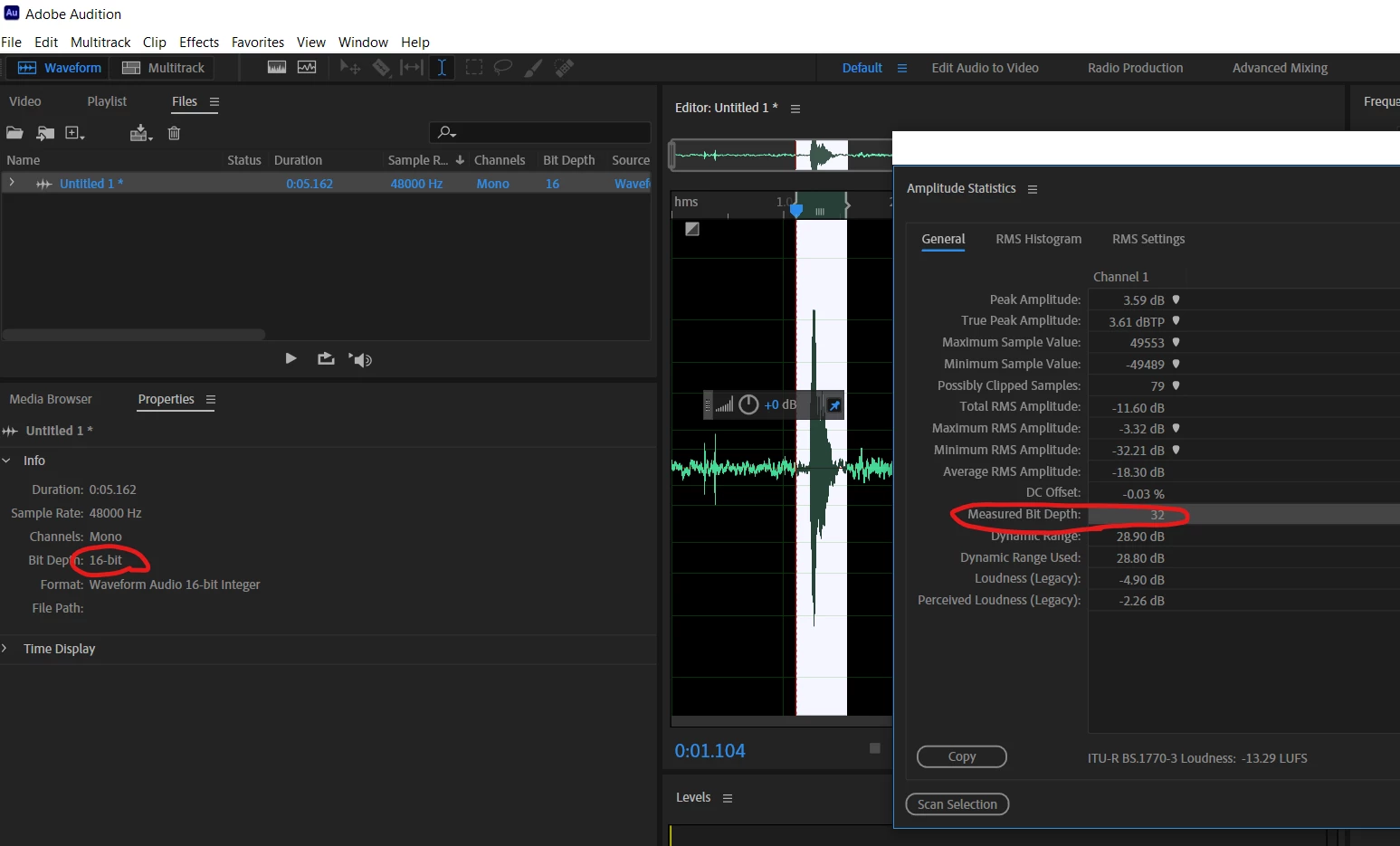
Task: Select the Edit Audio to Video workspace
Action: [x=986, y=68]
